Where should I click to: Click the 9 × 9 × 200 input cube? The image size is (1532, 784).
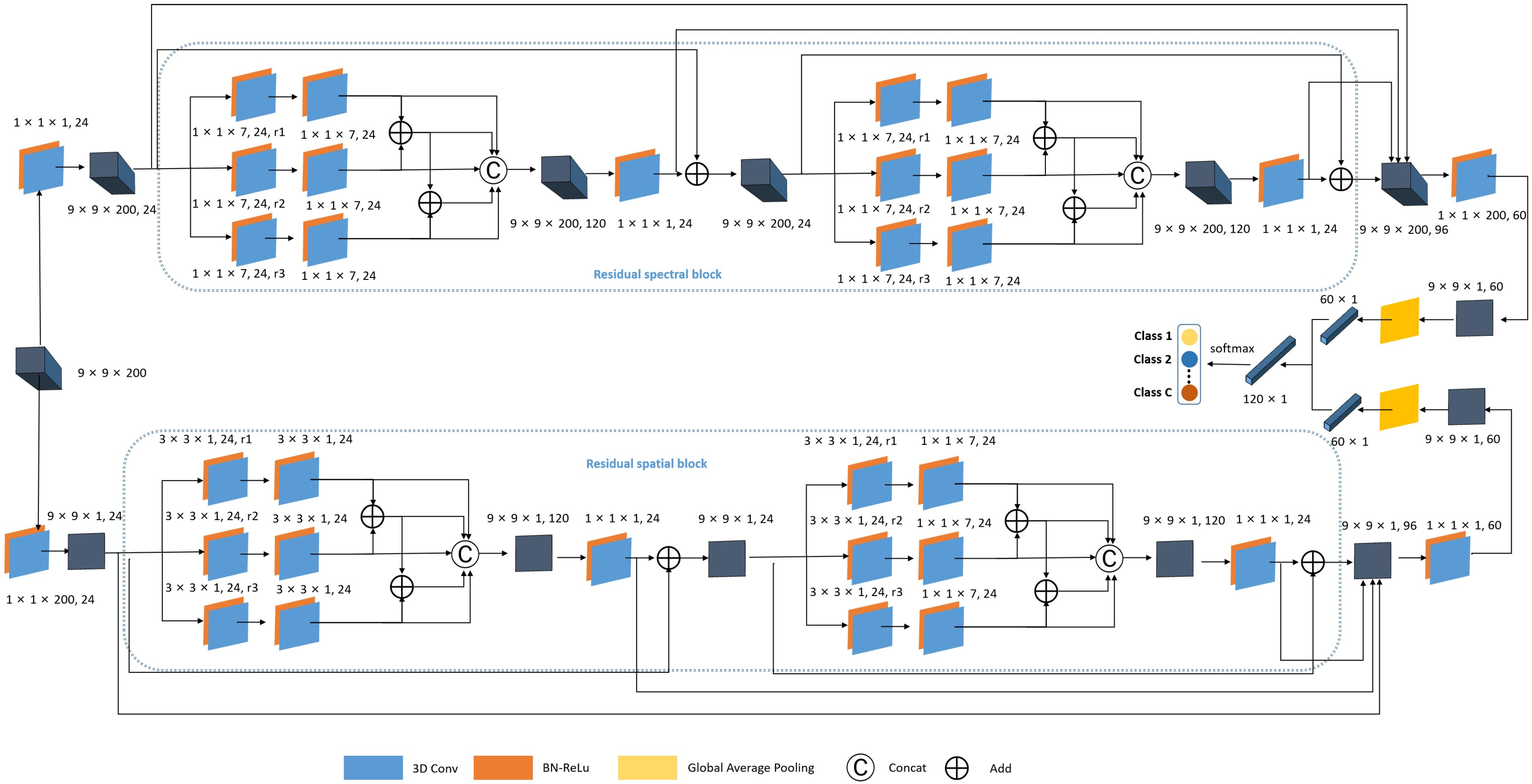pyautogui.click(x=39, y=368)
